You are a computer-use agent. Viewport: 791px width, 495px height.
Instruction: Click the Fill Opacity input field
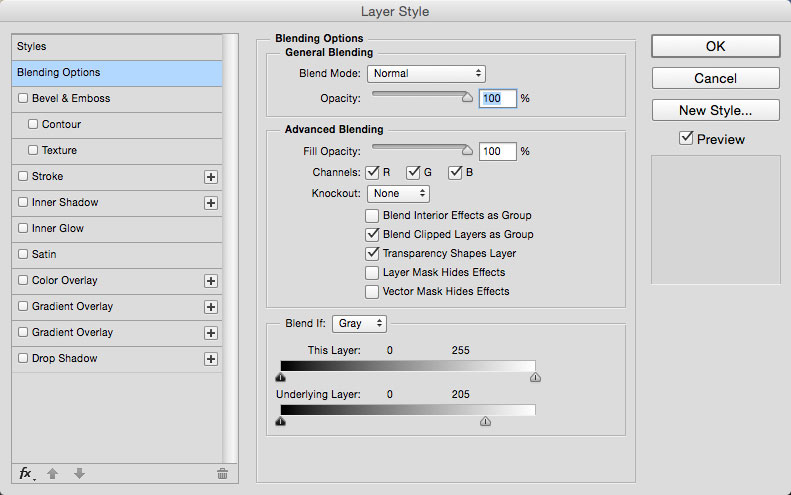[497, 151]
